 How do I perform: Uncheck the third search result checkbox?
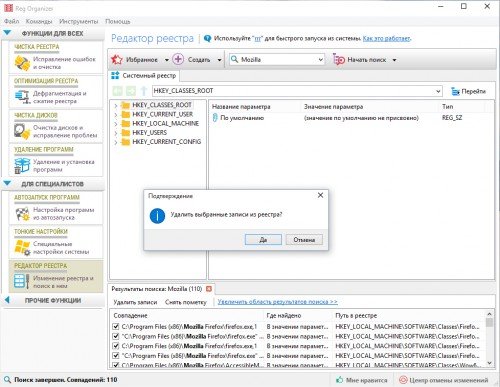click(116, 346)
